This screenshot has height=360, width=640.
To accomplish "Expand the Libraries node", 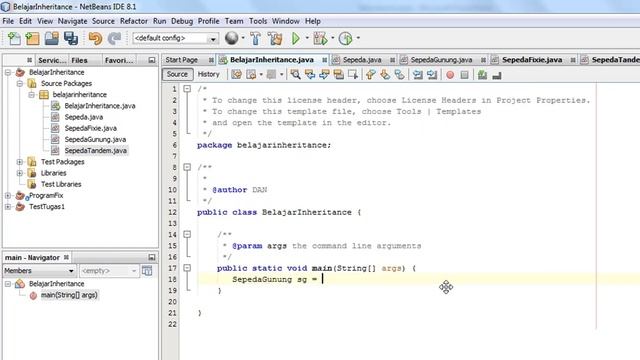I will [x=20, y=173].
